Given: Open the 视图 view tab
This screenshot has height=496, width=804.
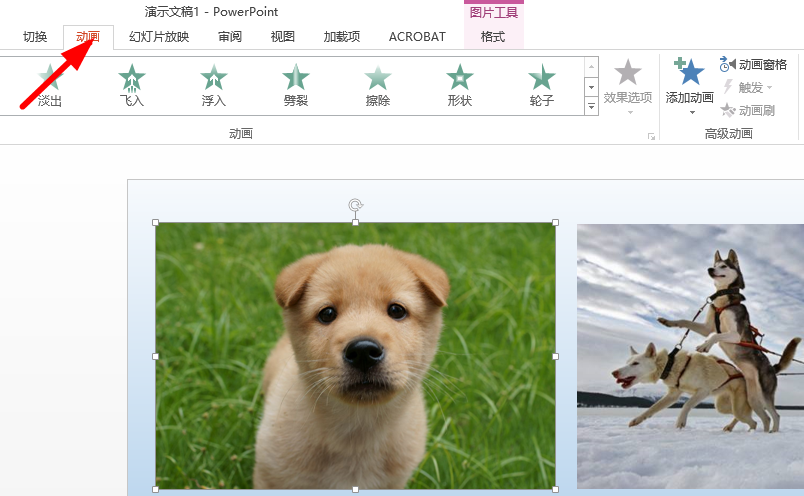Looking at the screenshot, I should pyautogui.click(x=283, y=37).
